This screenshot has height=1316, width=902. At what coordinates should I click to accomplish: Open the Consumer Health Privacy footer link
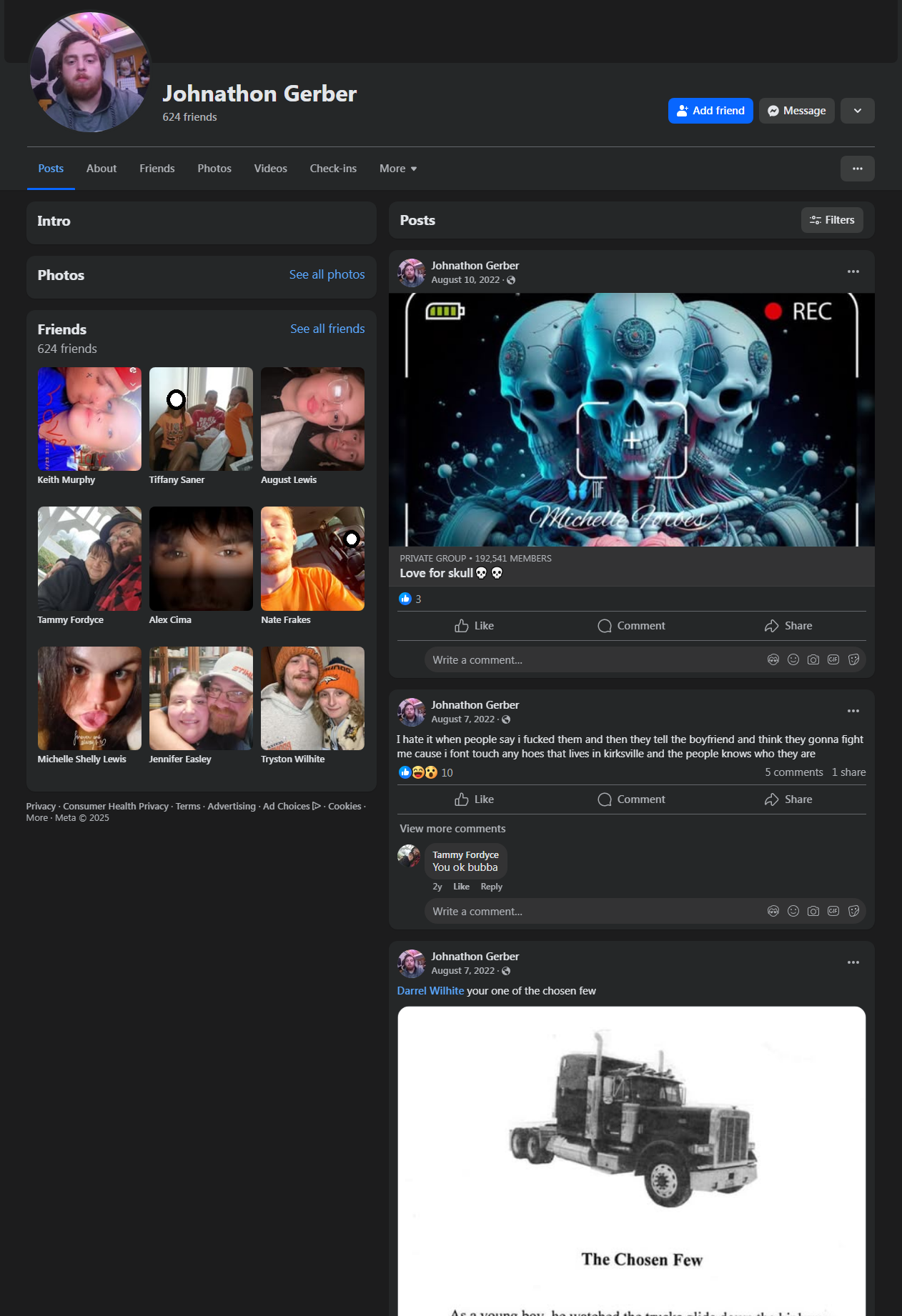(116, 806)
